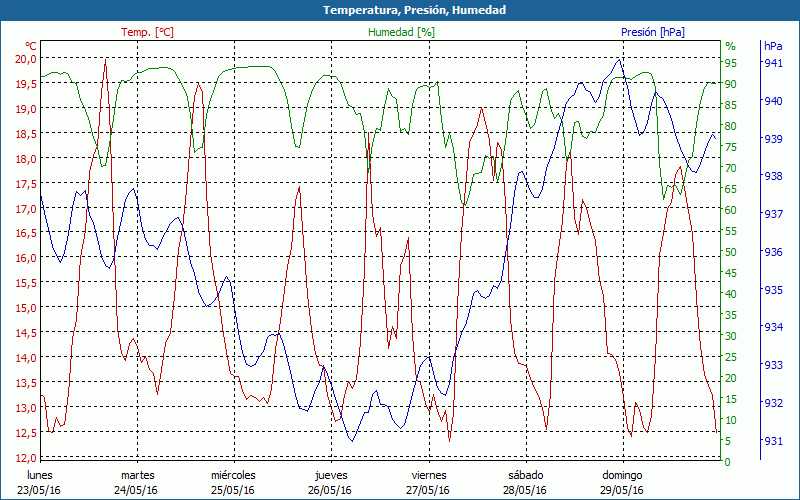The width and height of the screenshot is (800, 500).
Task: Click the 23/05/16 date label
Action: pyautogui.click(x=41, y=490)
